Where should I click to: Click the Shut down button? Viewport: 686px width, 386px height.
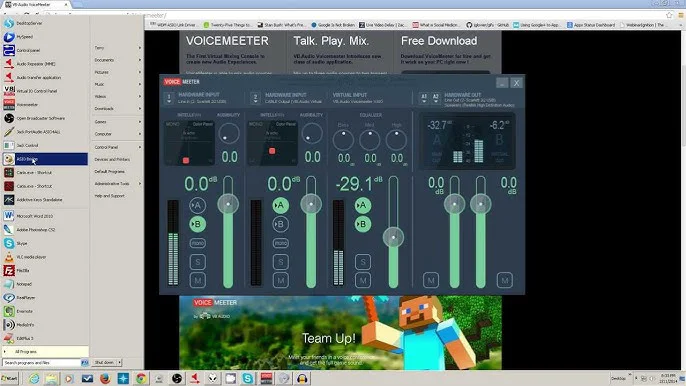(104, 362)
